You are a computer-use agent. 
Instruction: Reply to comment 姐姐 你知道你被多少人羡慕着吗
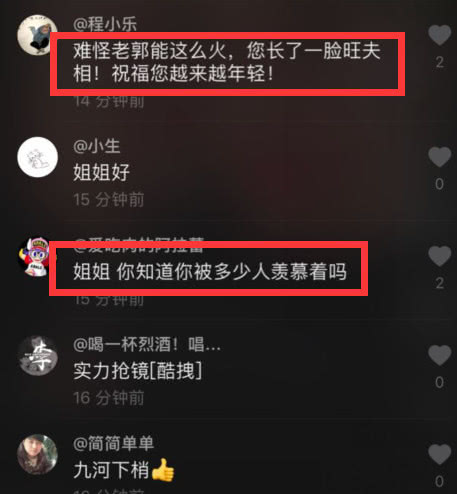tap(210, 271)
